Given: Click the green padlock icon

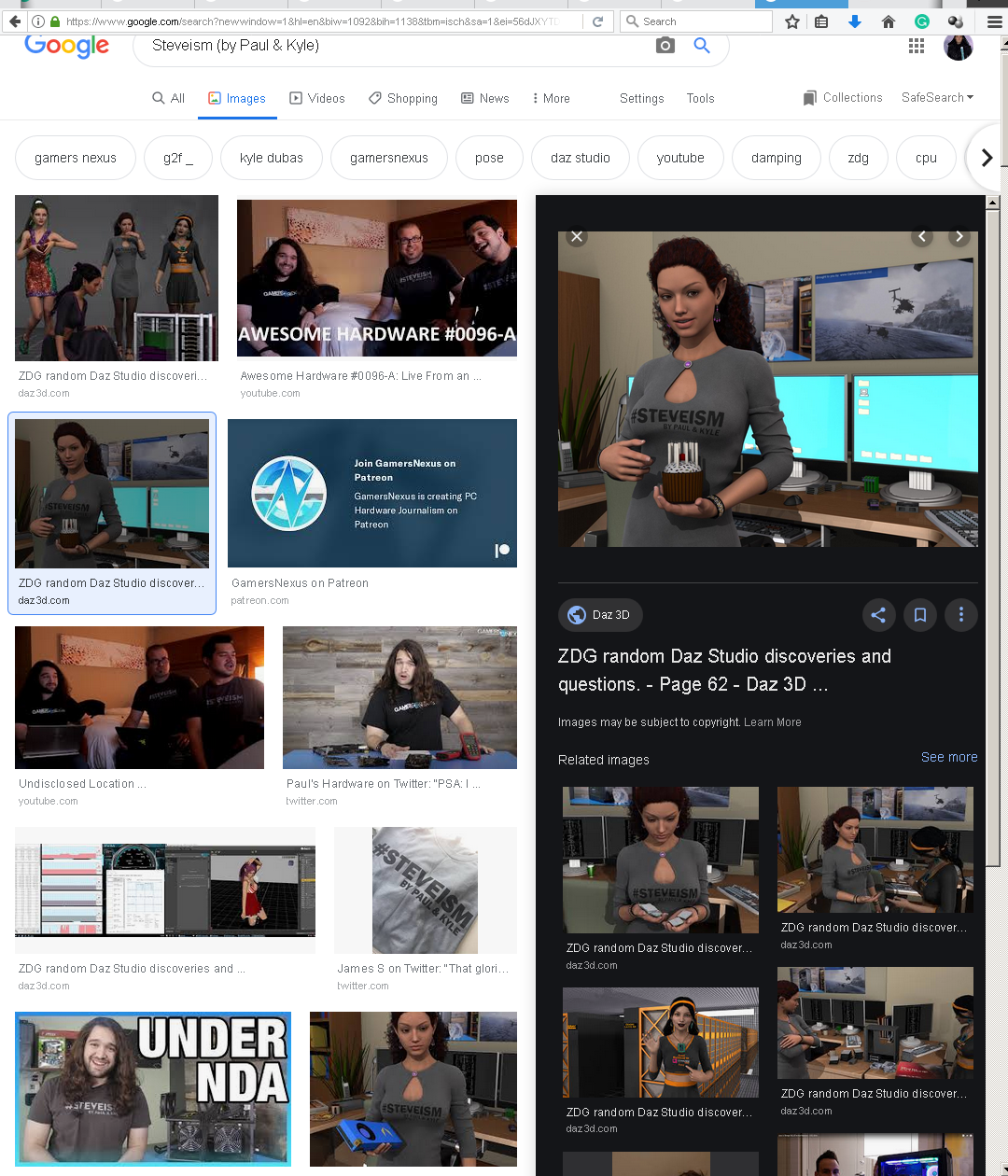Looking at the screenshot, I should [55, 21].
